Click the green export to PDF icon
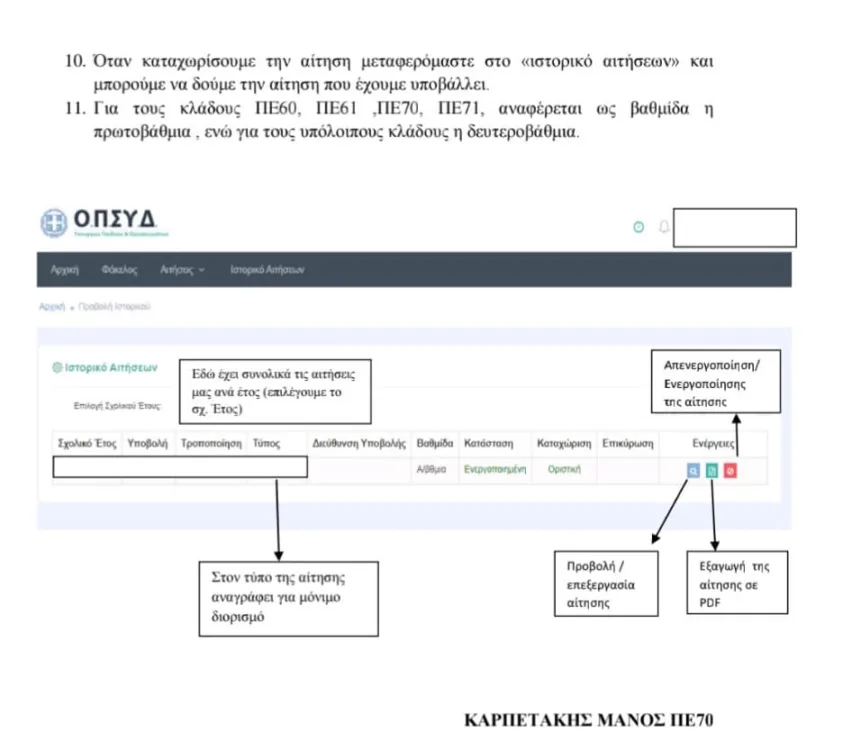 click(x=712, y=471)
